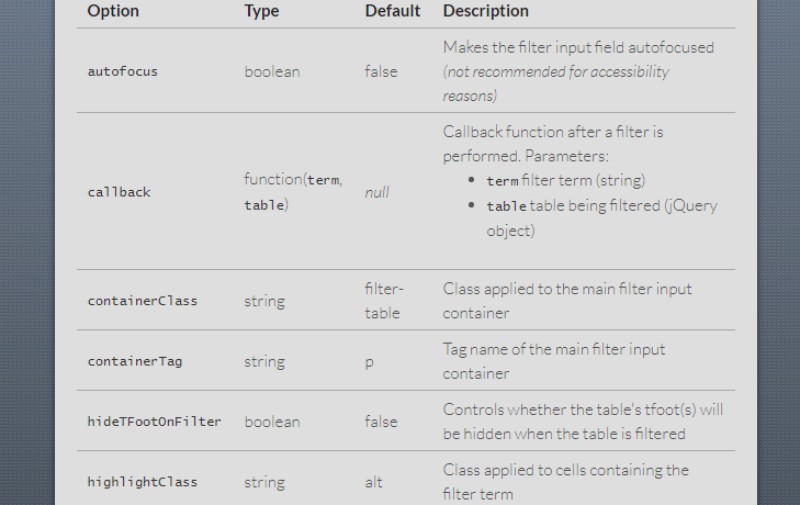Image resolution: width=800 pixels, height=505 pixels.
Task: Click the 'table' bullet in callback description
Action: click(602, 218)
